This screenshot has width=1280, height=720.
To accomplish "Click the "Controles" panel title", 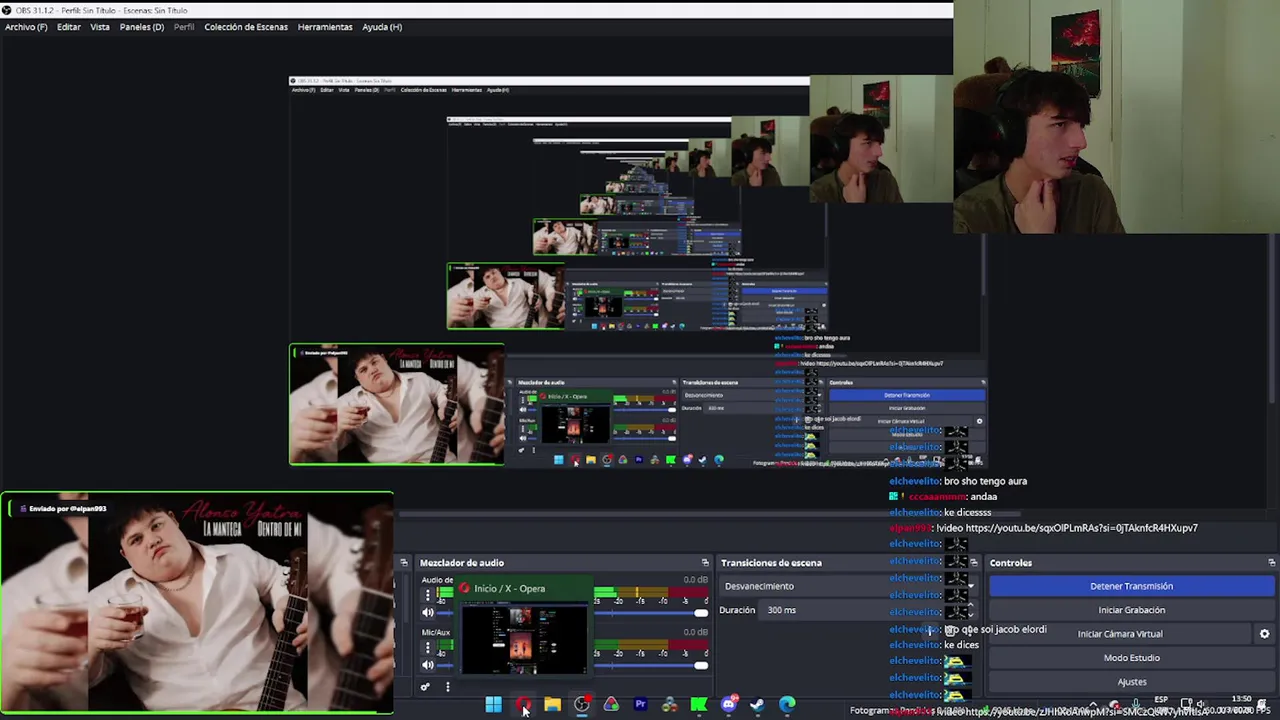I will [x=1011, y=563].
